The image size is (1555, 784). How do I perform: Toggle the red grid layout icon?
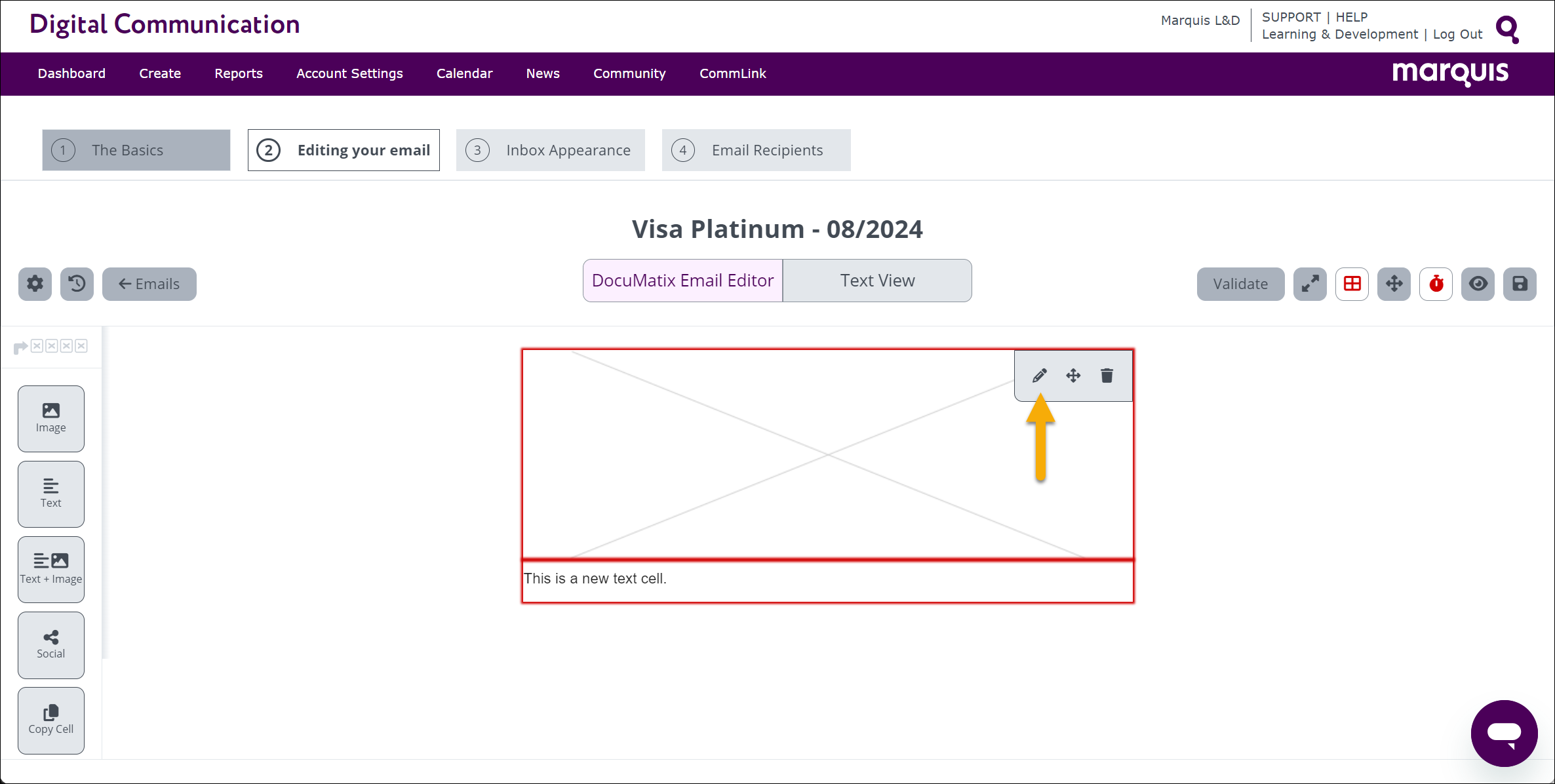(x=1352, y=284)
